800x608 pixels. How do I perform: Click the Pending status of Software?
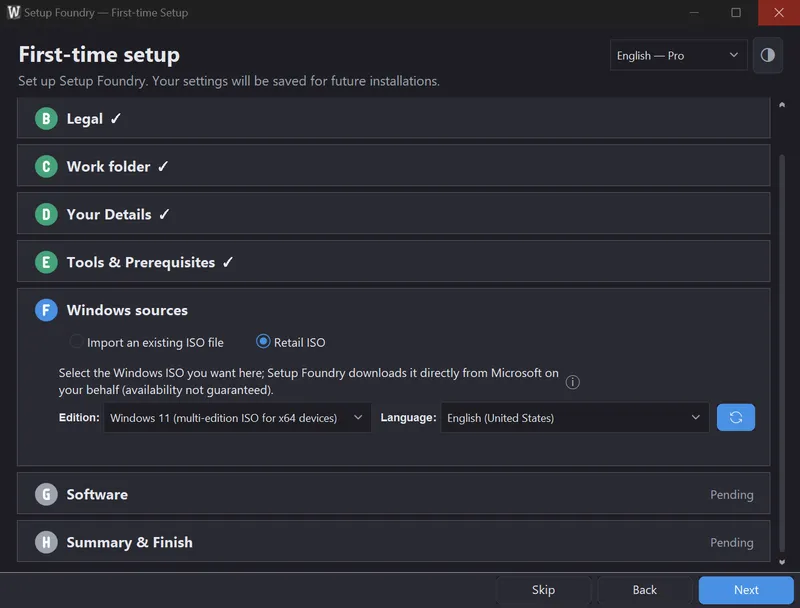click(731, 494)
